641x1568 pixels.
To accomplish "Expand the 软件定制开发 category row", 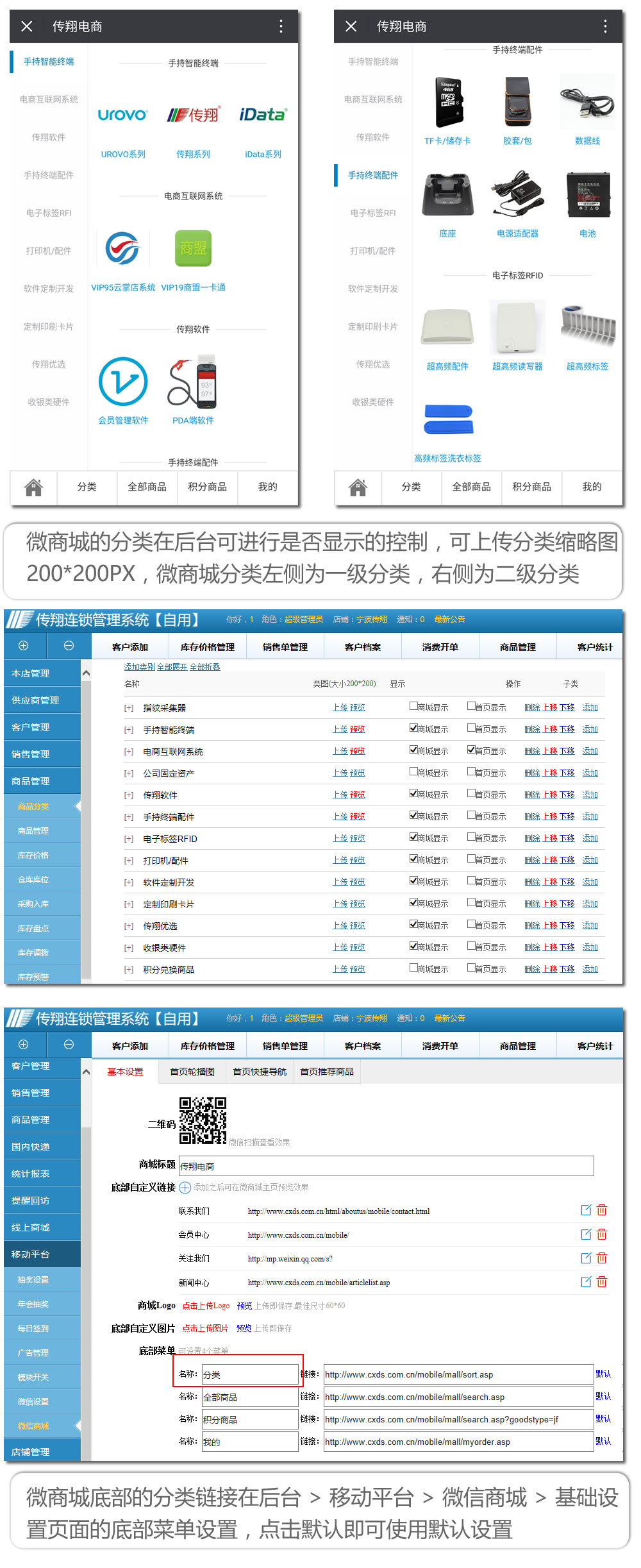I will (x=129, y=882).
